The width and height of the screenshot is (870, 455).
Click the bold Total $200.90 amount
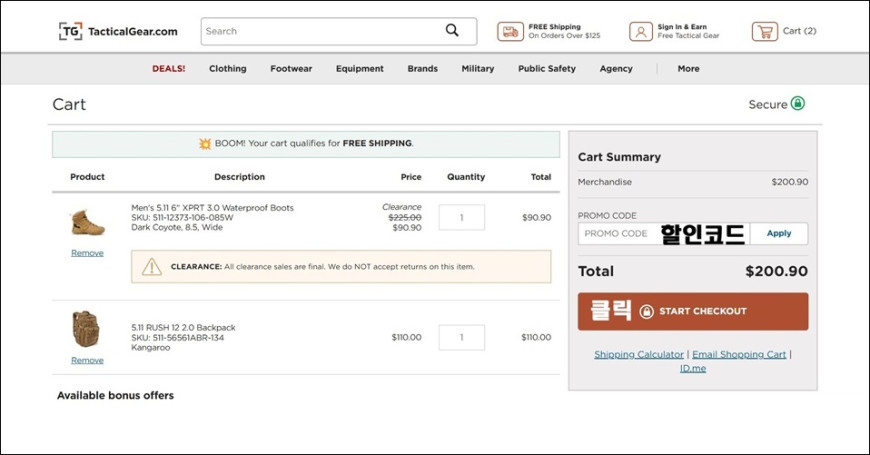tap(776, 271)
